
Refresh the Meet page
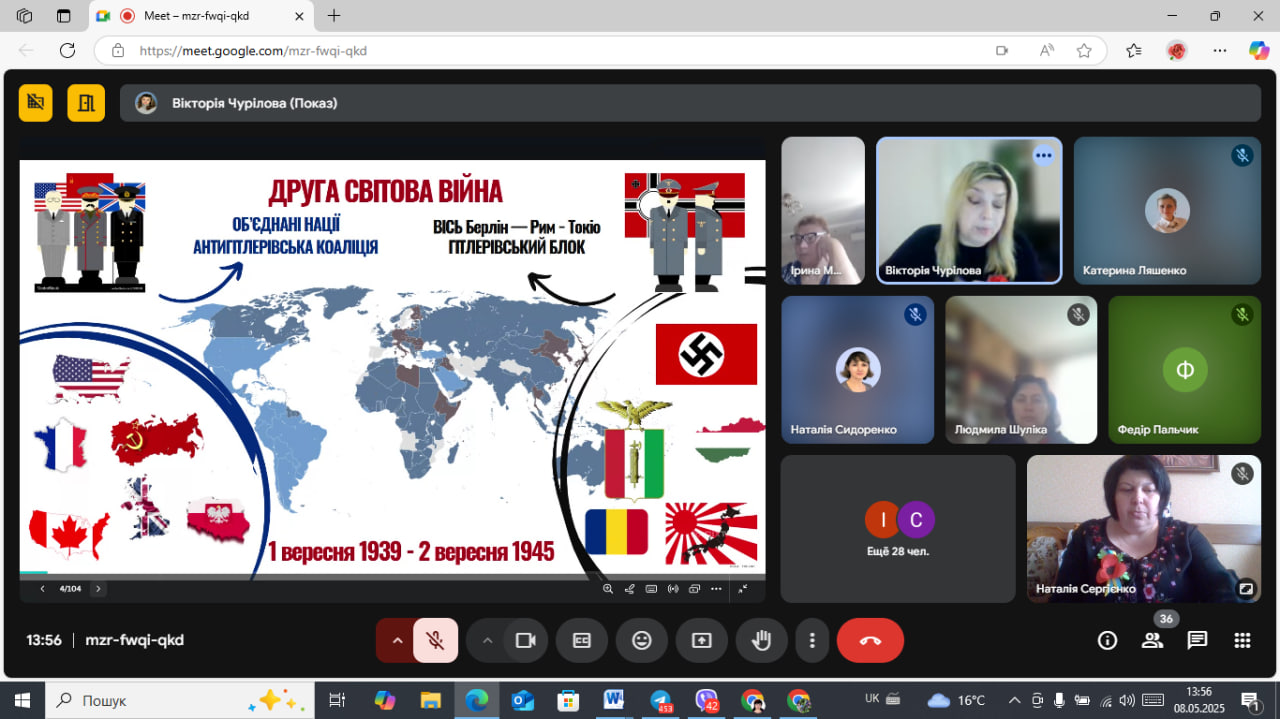click(67, 50)
